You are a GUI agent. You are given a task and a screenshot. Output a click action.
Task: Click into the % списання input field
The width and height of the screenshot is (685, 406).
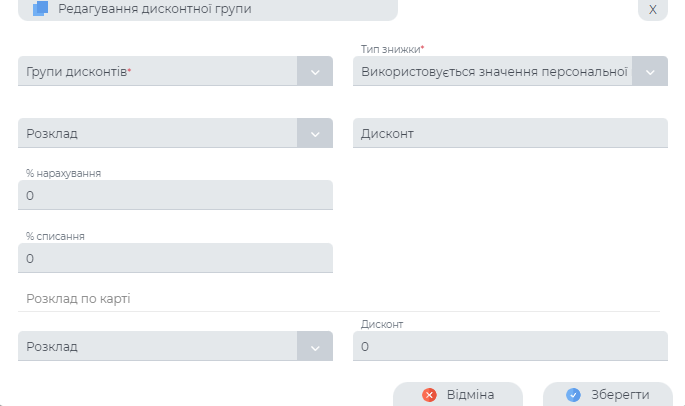click(x=175, y=258)
